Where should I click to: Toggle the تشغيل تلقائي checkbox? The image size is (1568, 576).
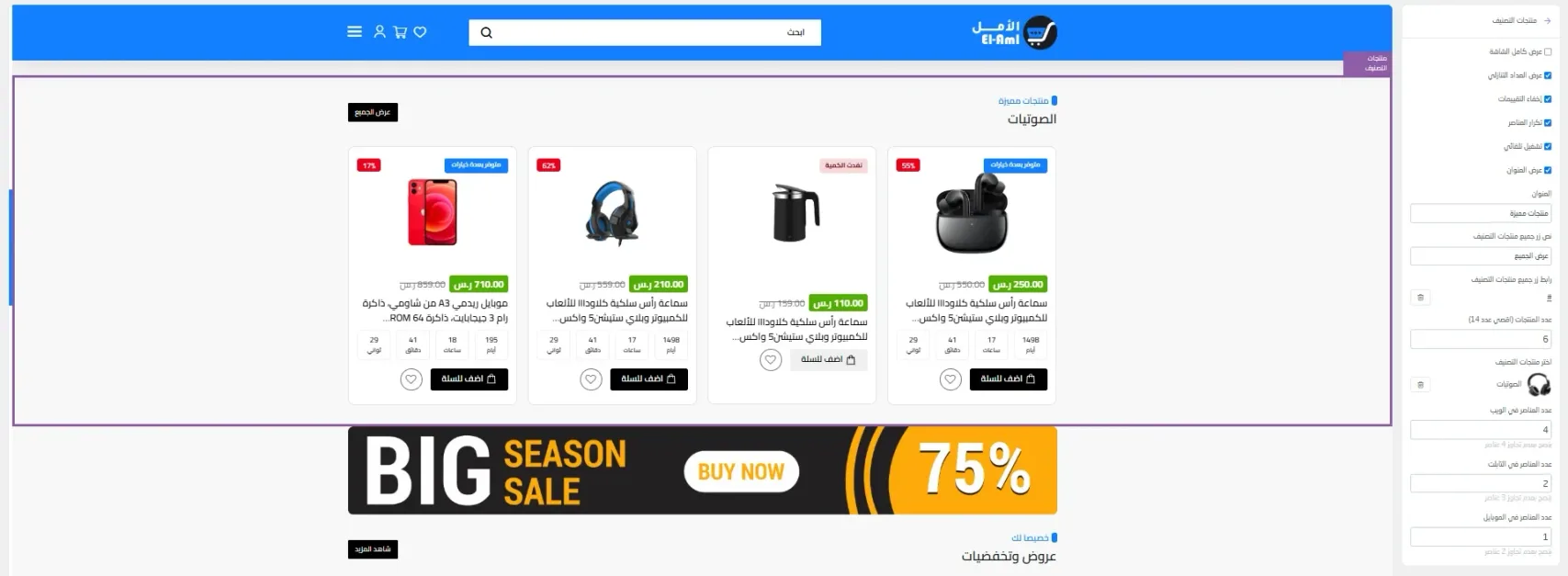point(1548,146)
